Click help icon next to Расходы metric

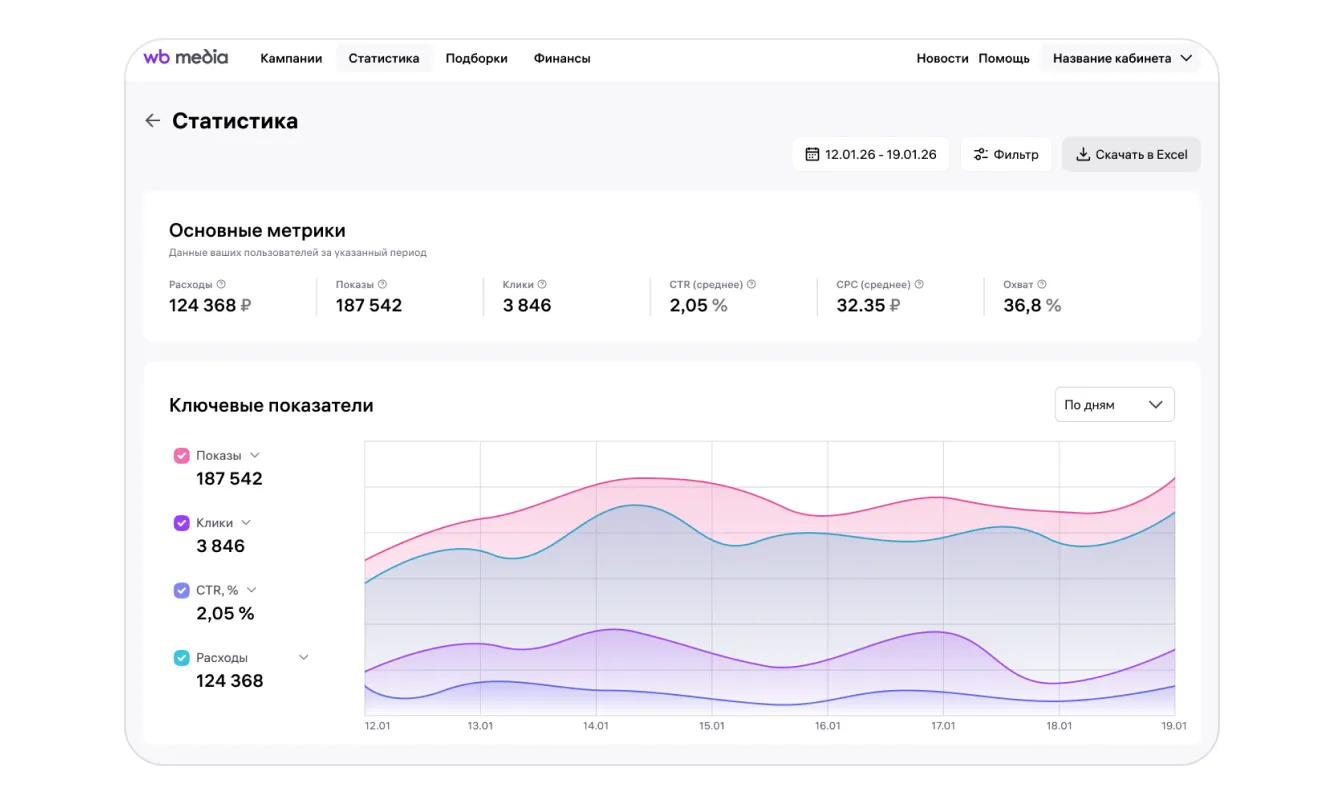221,284
